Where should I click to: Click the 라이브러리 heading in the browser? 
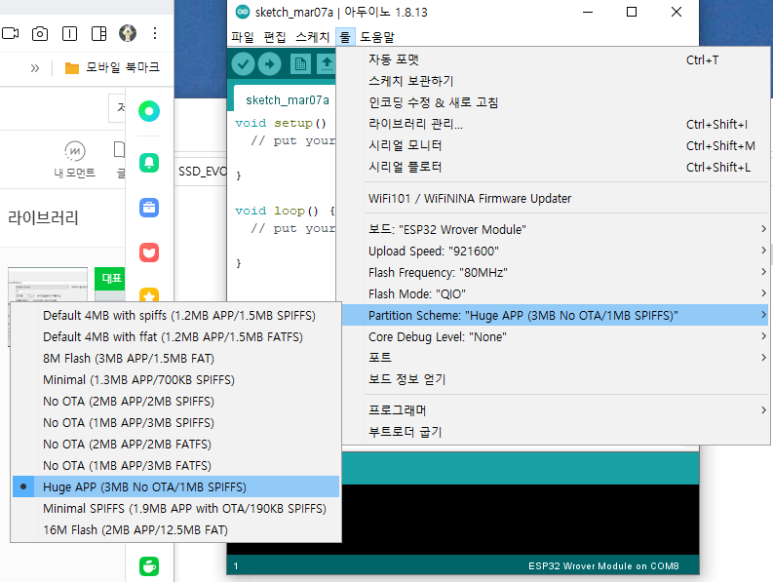43,218
